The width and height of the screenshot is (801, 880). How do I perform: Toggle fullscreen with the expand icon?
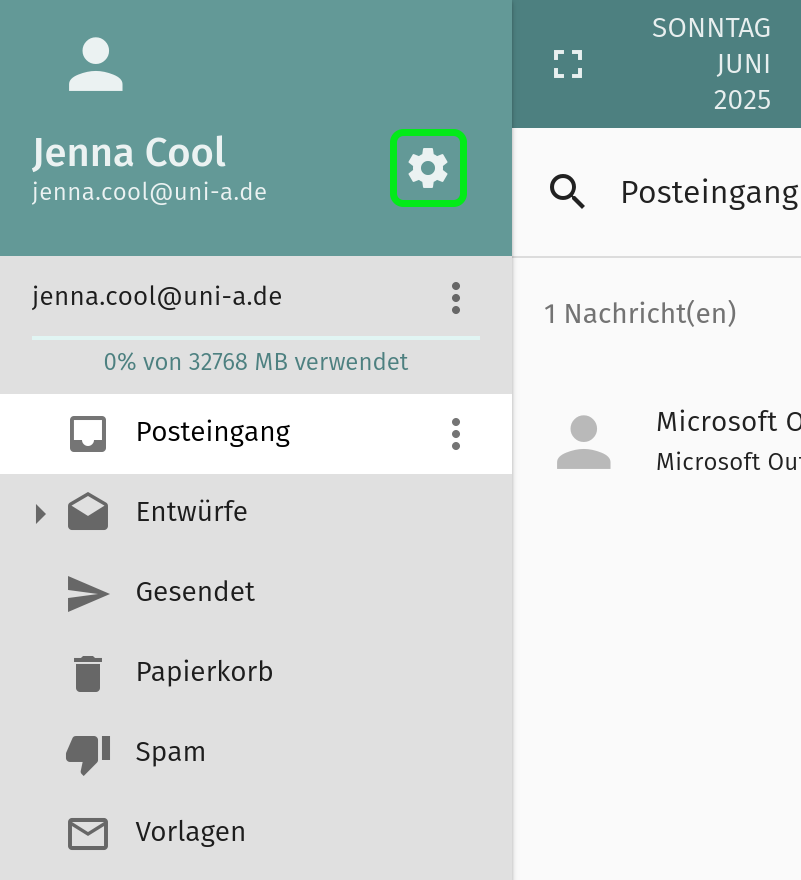coord(568,65)
